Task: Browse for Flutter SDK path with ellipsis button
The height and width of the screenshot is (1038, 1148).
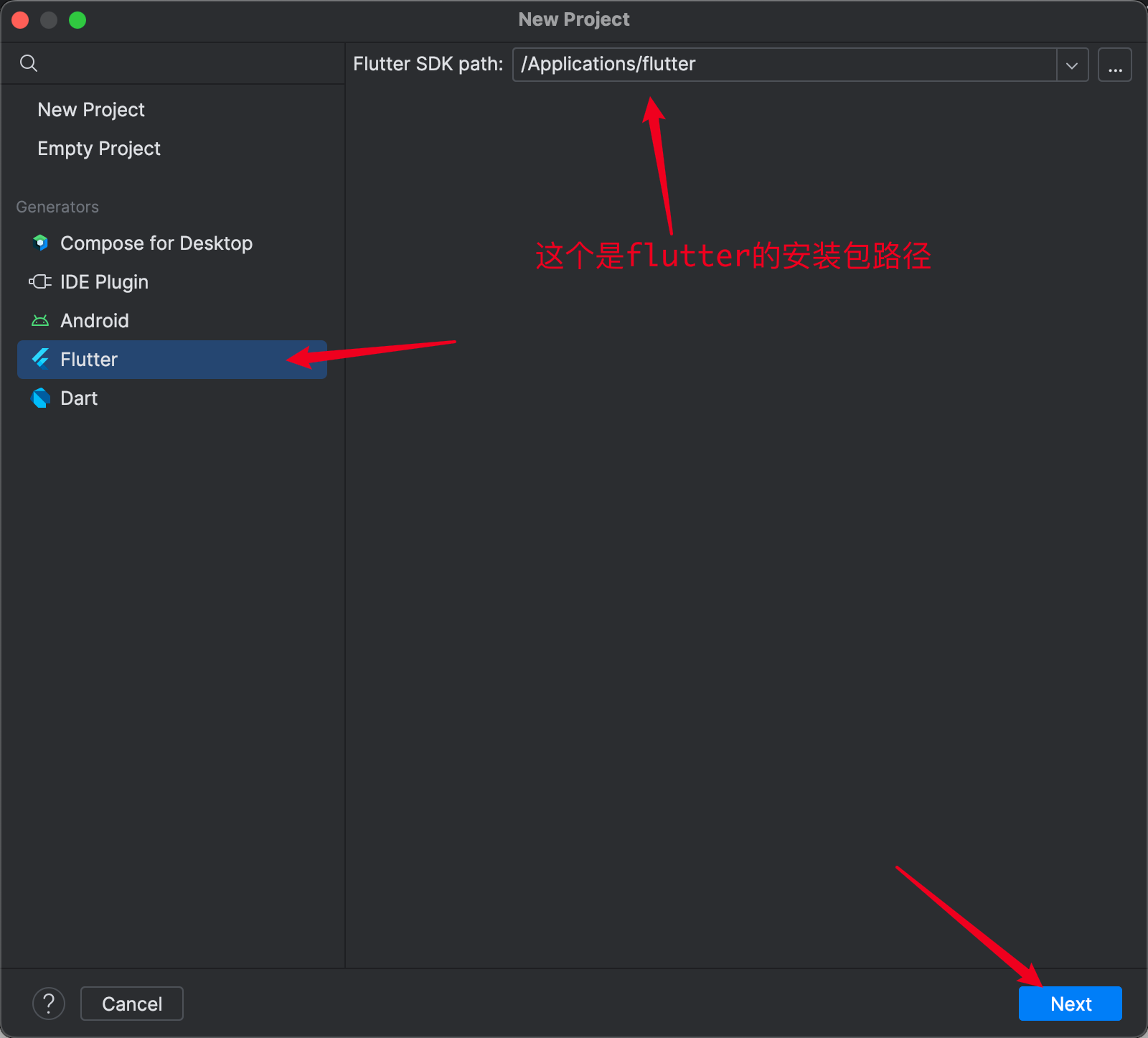Action: point(1115,65)
